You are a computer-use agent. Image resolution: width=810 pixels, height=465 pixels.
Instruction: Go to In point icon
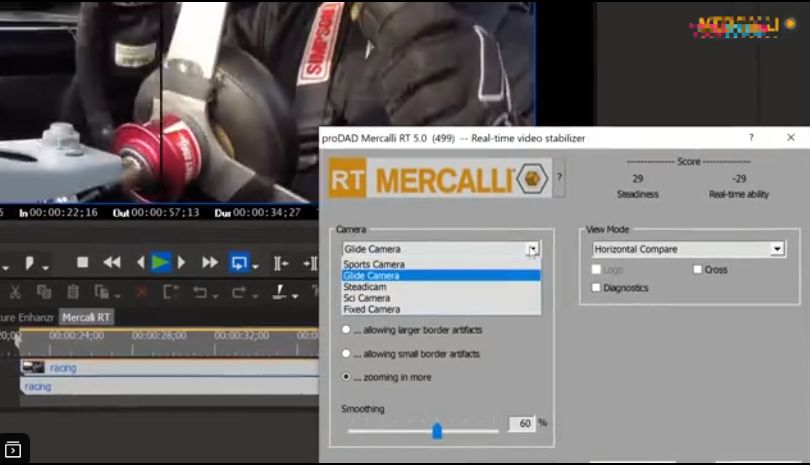[281, 264]
